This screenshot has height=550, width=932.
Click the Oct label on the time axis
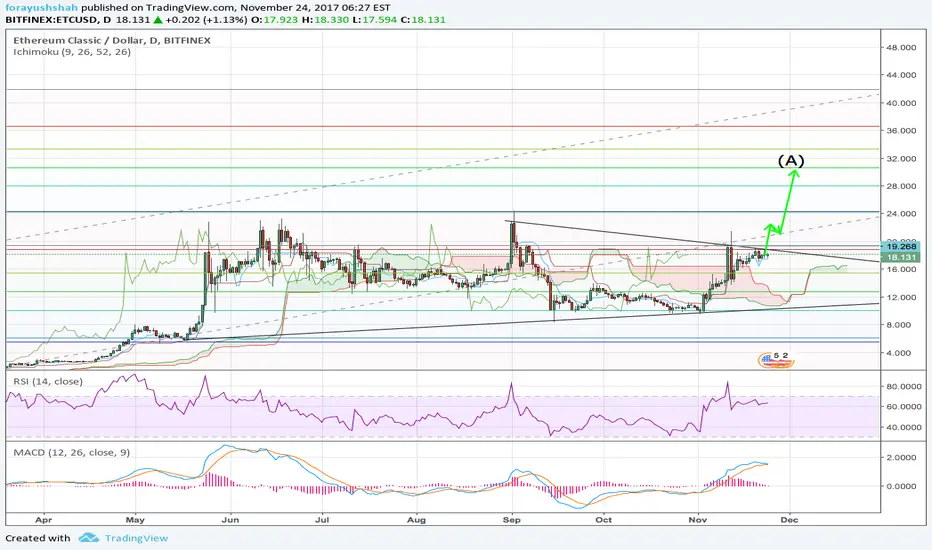[603, 520]
